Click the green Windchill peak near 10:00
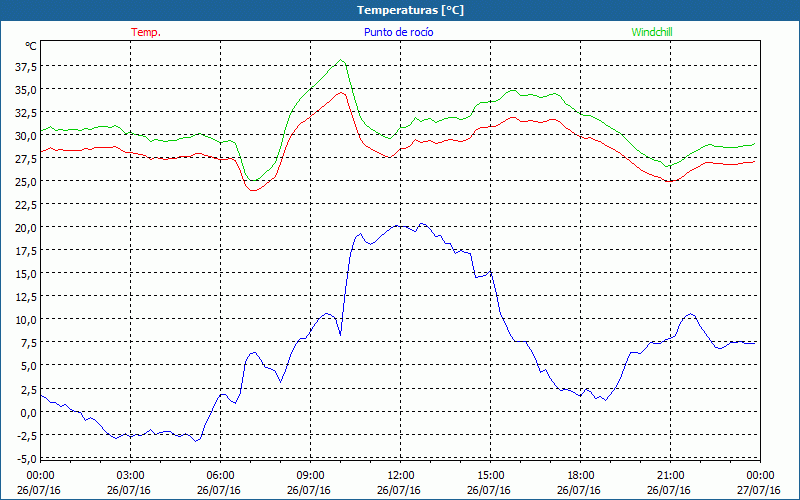This screenshot has width=800, height=500. 341,60
